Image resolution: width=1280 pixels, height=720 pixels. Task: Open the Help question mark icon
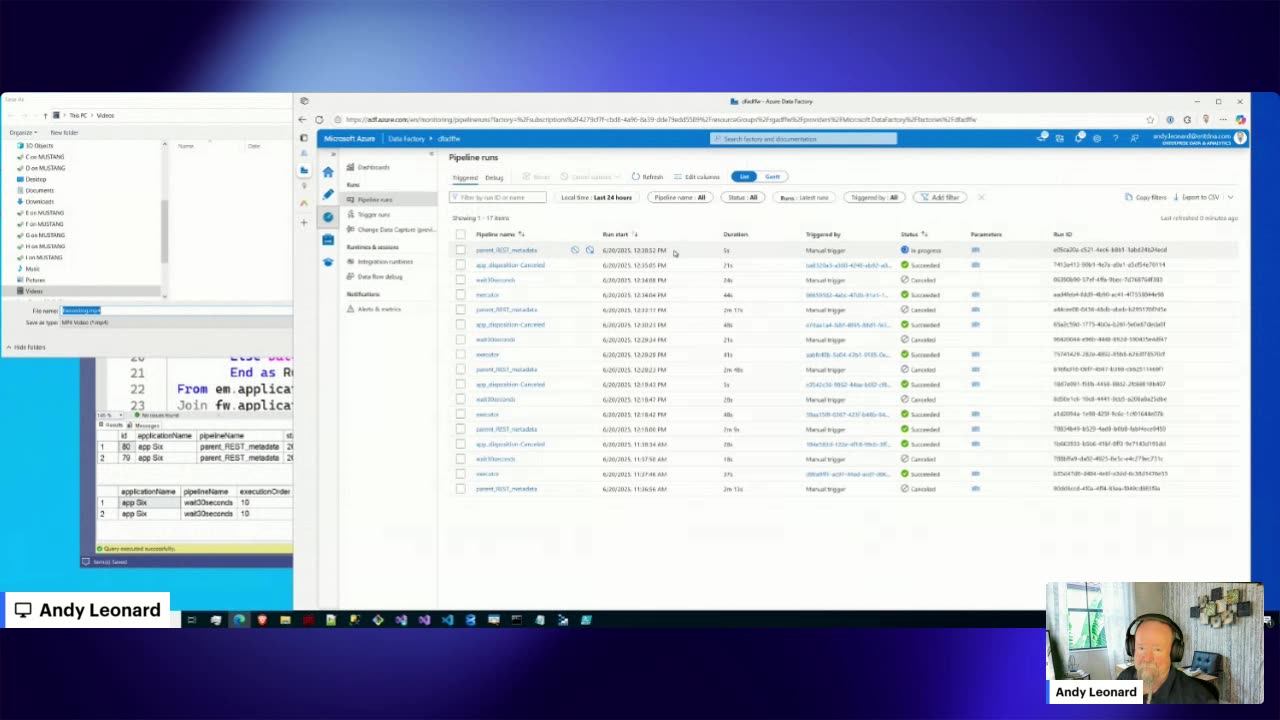[x=1115, y=138]
